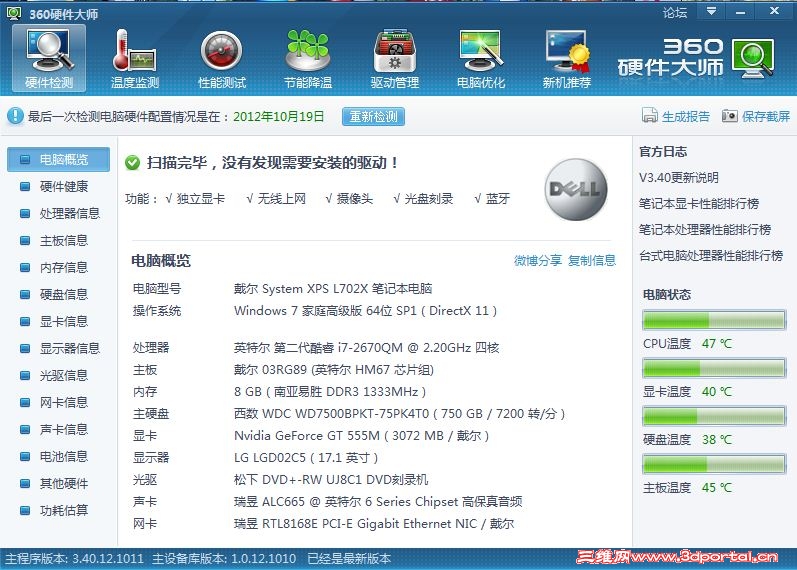The image size is (797, 570).
Task: Click the 松下 DVD+-RW UJ8C1 drive text
Action: 331,479
